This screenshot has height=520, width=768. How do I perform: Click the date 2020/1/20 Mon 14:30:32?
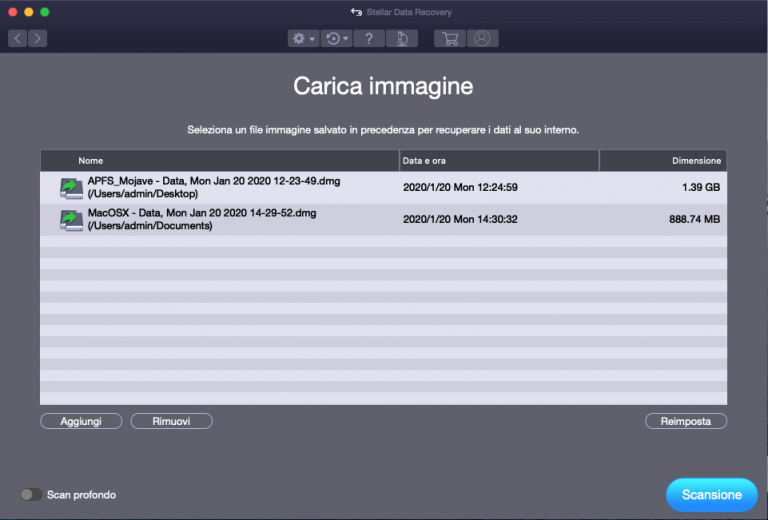(460, 219)
